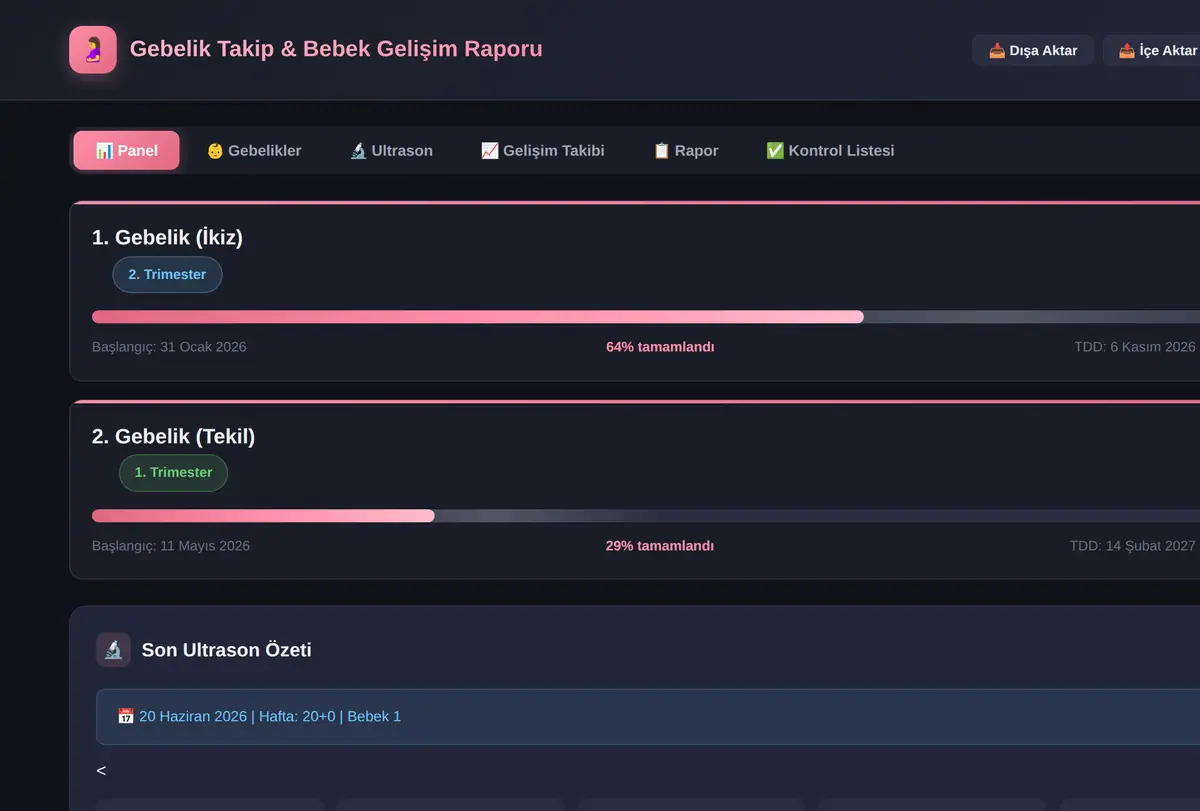Open the Panel tab
The image size is (1200, 811).
pos(126,151)
